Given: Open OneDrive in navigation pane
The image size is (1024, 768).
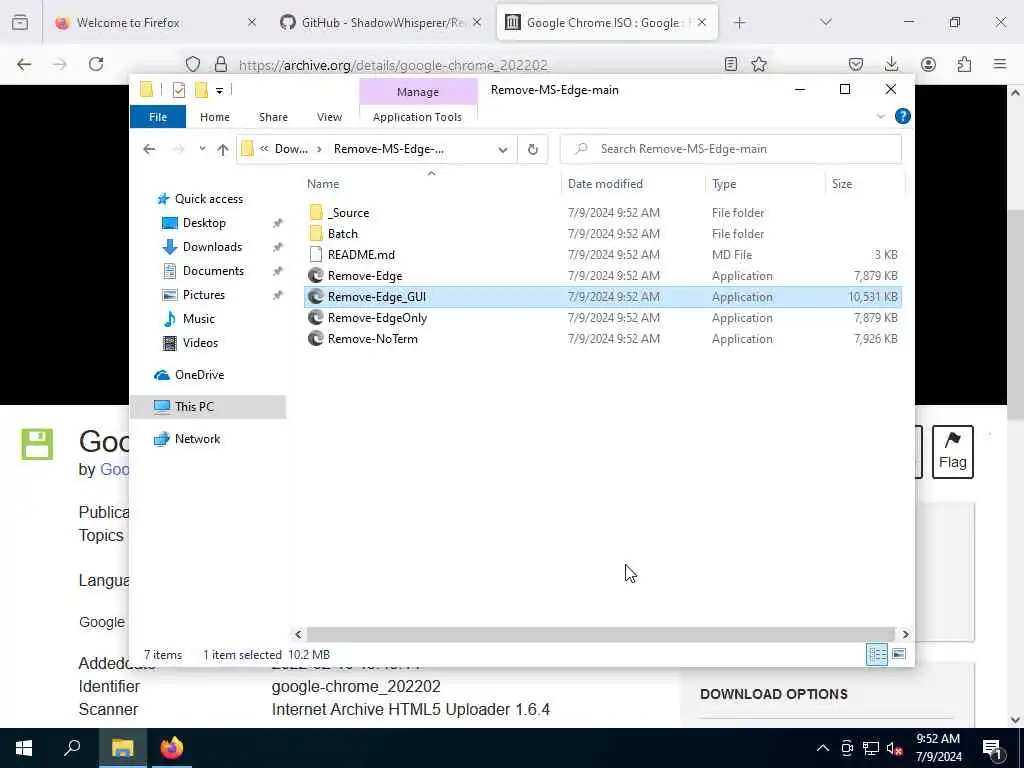Looking at the screenshot, I should tap(199, 375).
